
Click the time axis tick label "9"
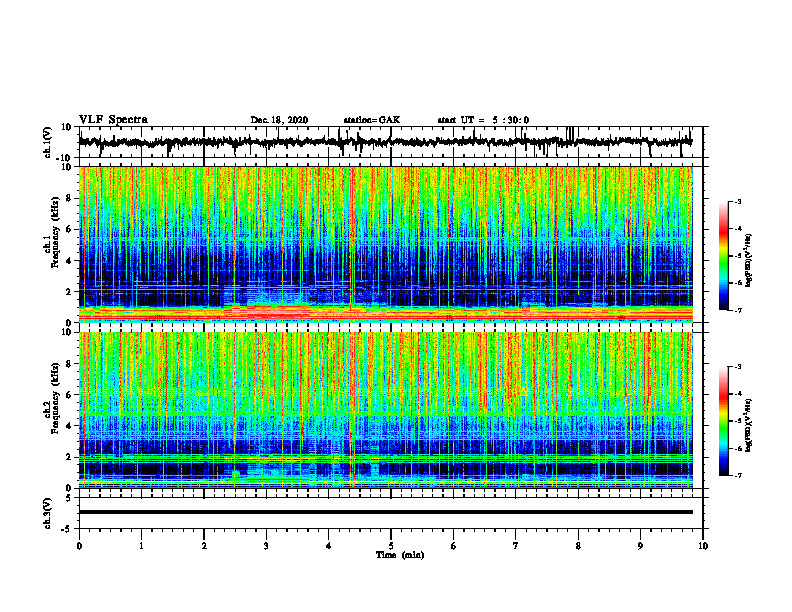[640, 546]
